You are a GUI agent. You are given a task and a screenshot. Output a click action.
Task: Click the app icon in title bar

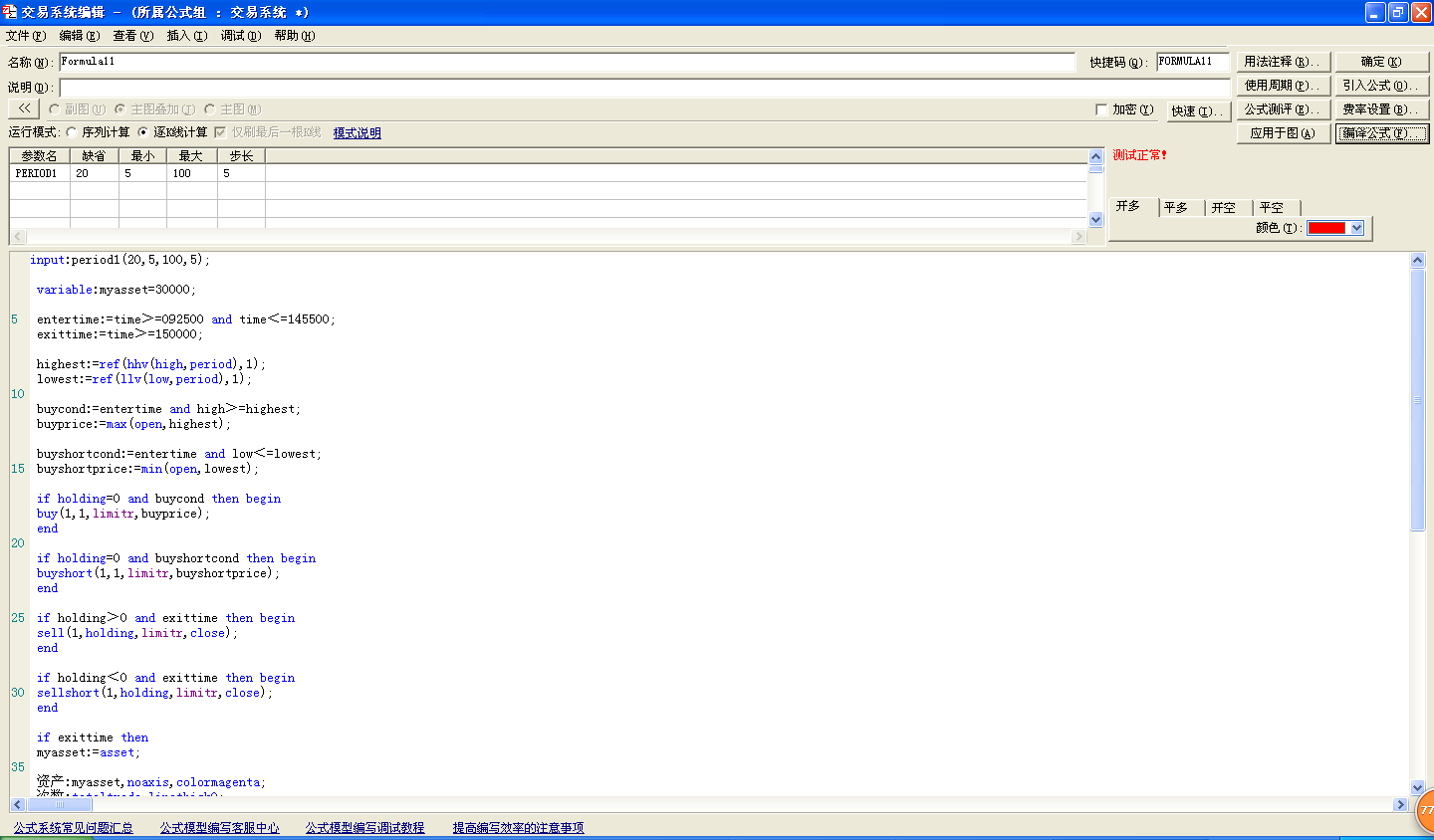point(10,12)
